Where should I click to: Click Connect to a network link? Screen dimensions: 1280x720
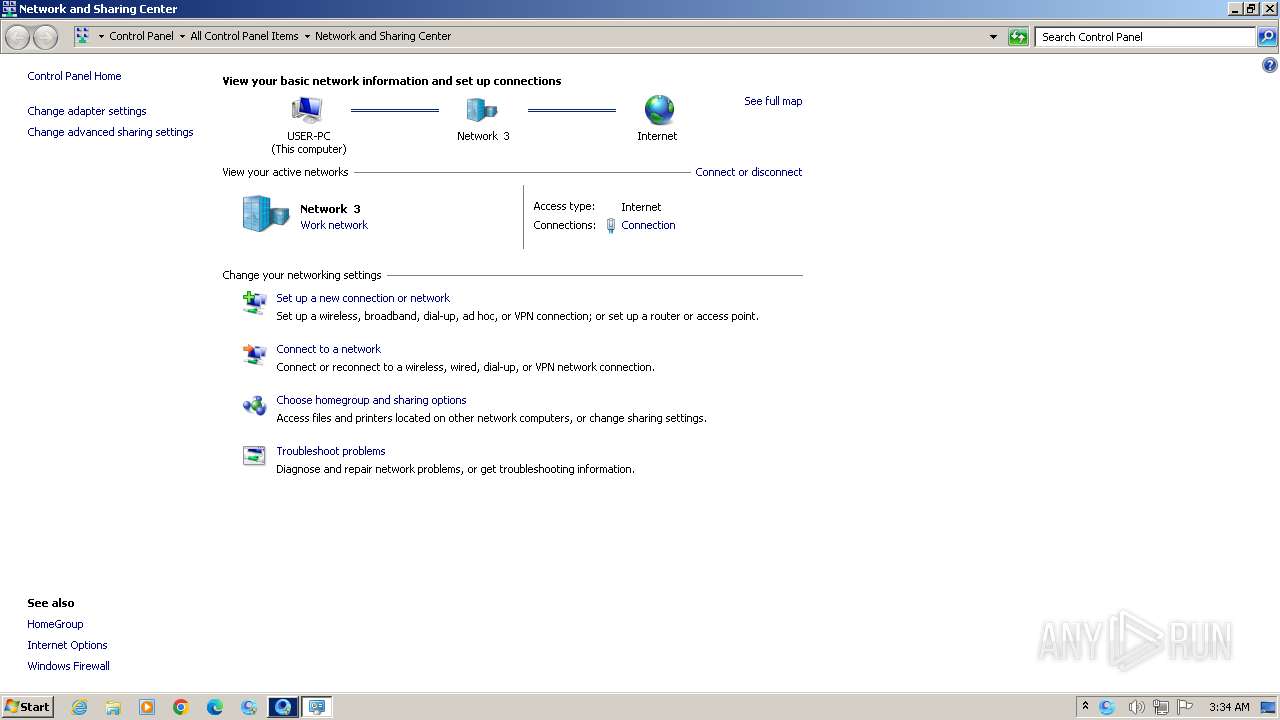(328, 349)
